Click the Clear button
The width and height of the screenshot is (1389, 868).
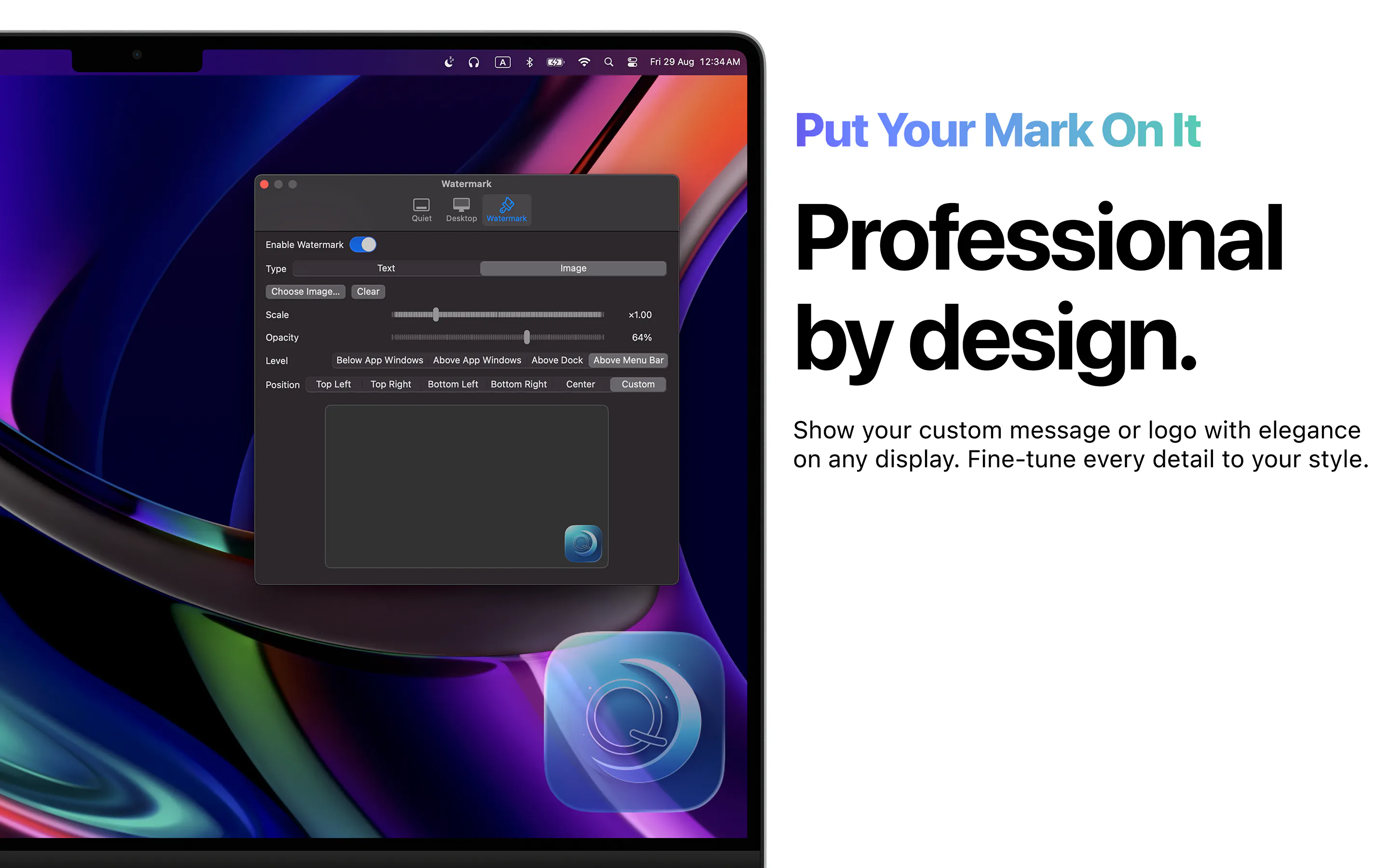pos(368,292)
